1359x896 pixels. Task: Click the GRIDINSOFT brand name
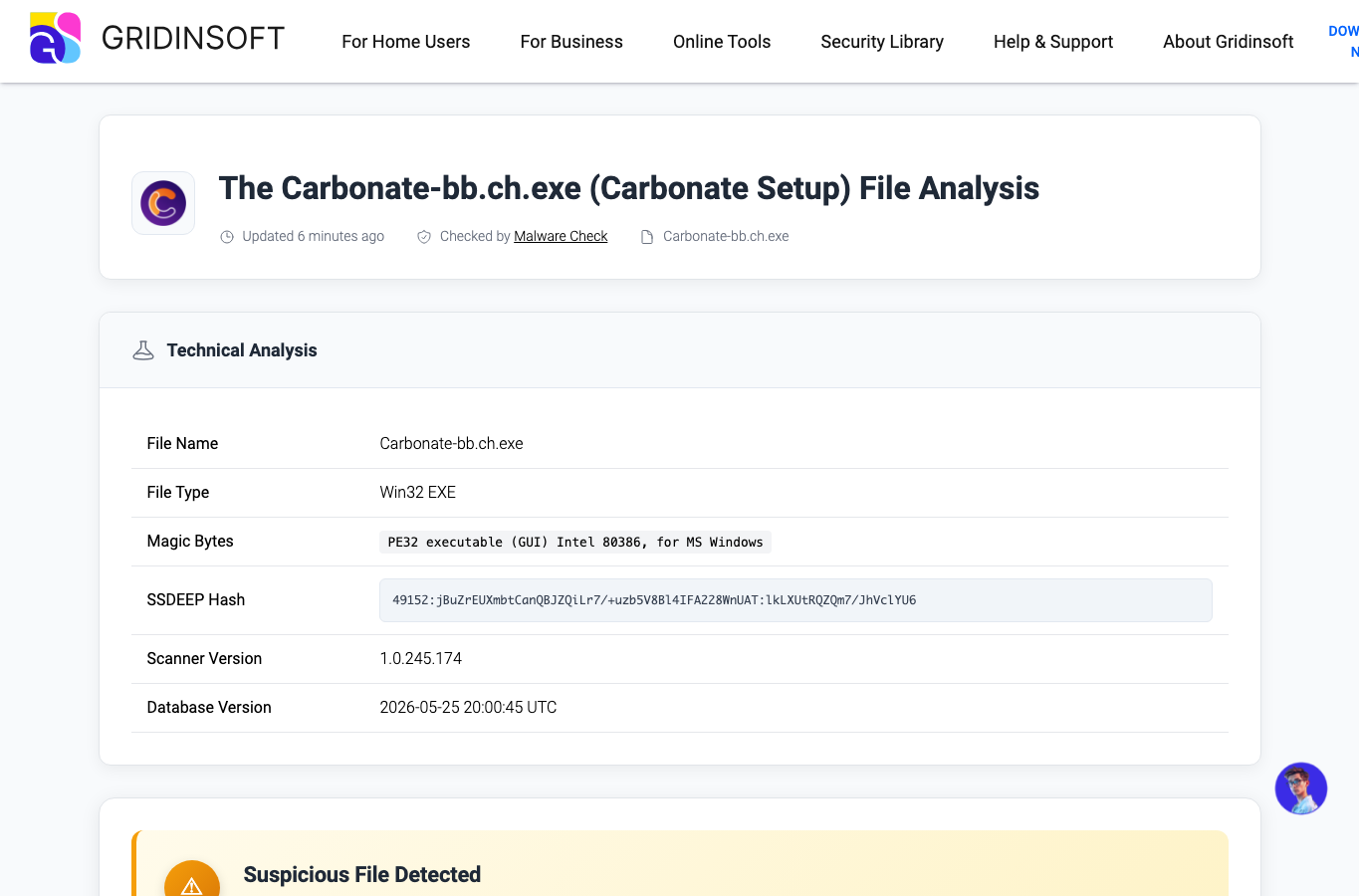[193, 39]
